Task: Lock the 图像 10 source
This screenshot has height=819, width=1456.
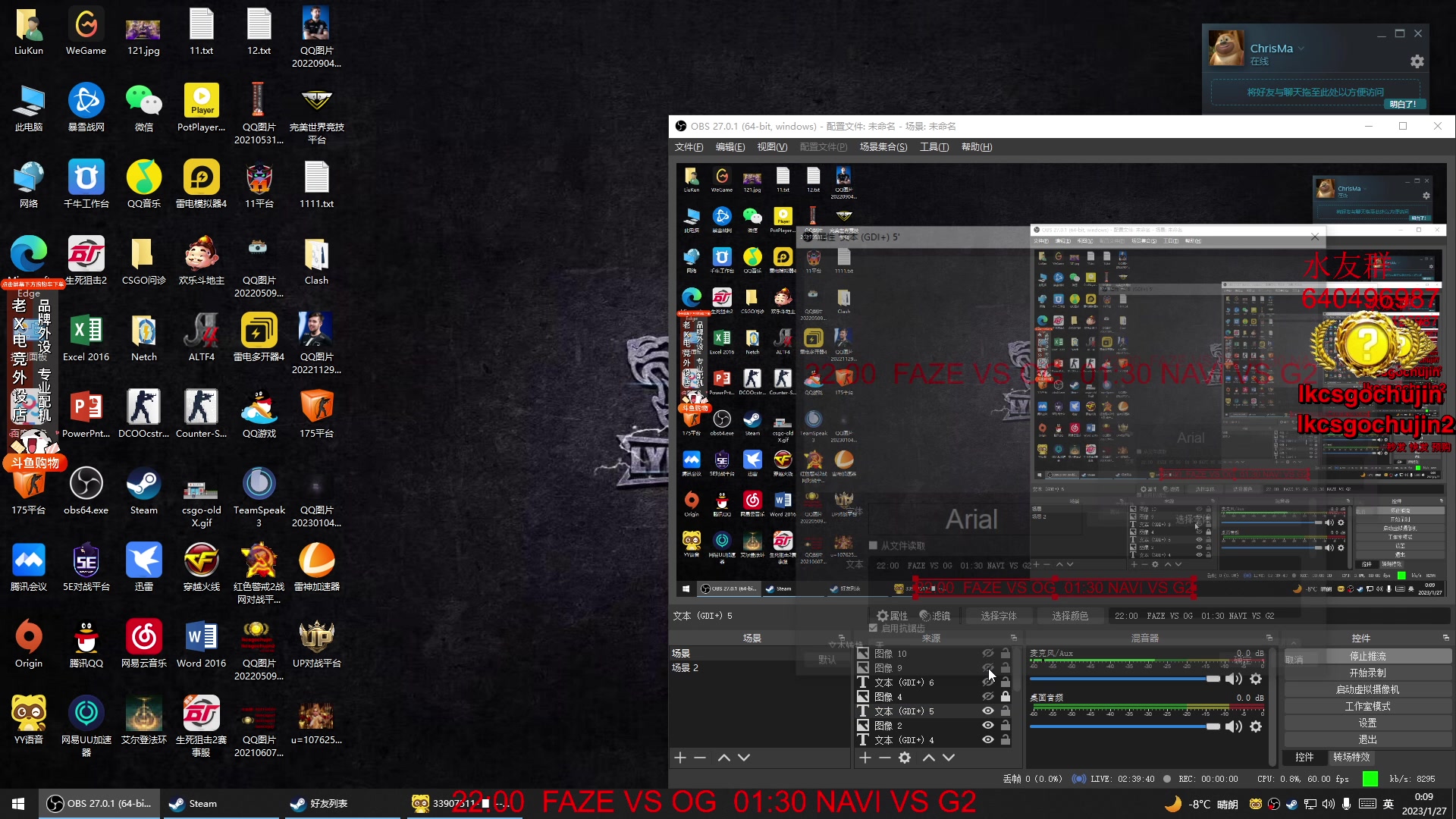Action: tap(1006, 653)
